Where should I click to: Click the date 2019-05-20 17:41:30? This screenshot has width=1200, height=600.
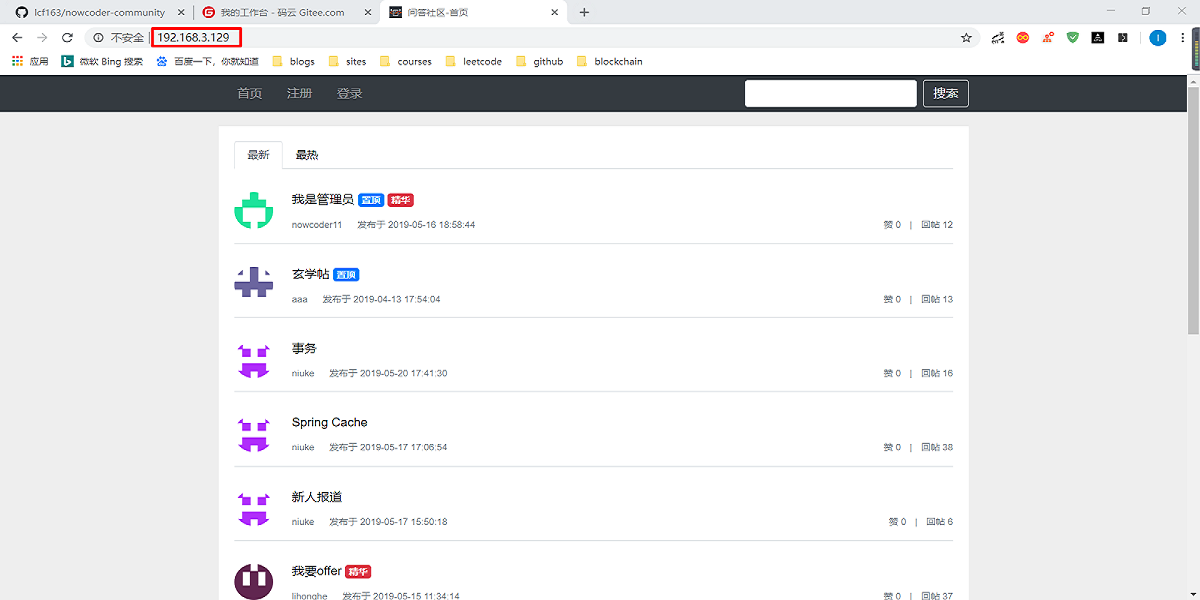click(403, 373)
